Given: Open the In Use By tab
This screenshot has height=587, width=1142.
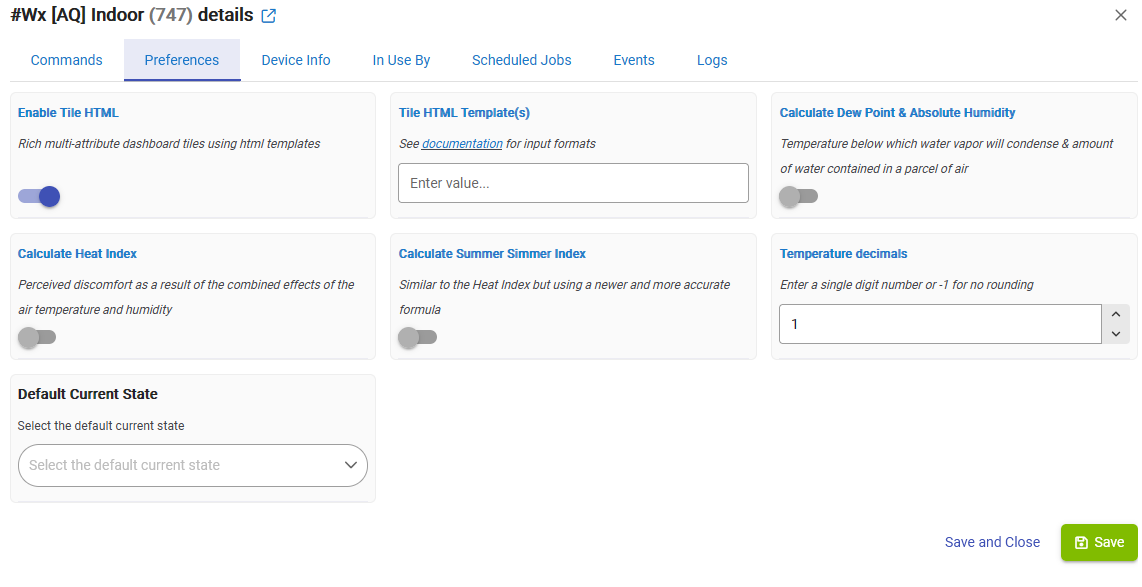Looking at the screenshot, I should 401,60.
